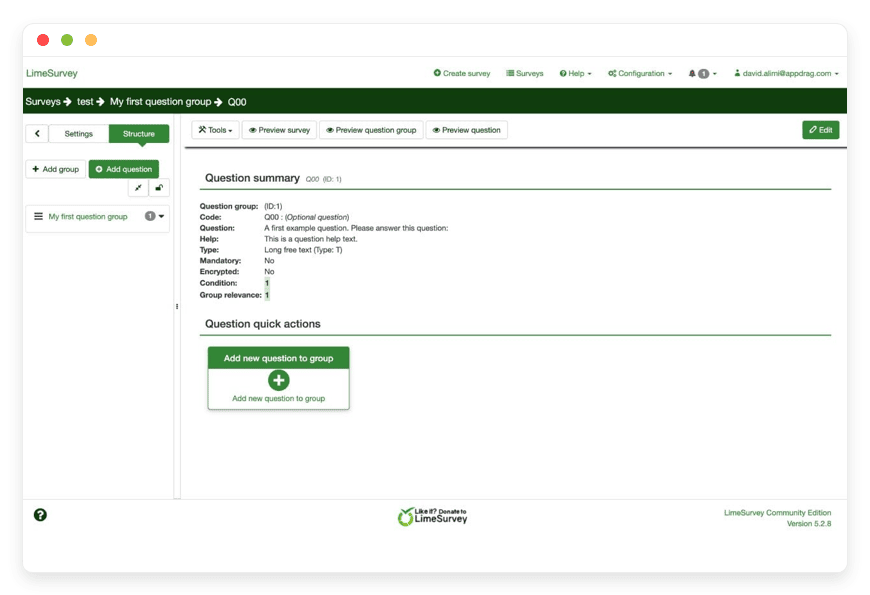Open the david.alimi@appdrag.com user menu
Screen dimensions: 870x595
(786, 73)
